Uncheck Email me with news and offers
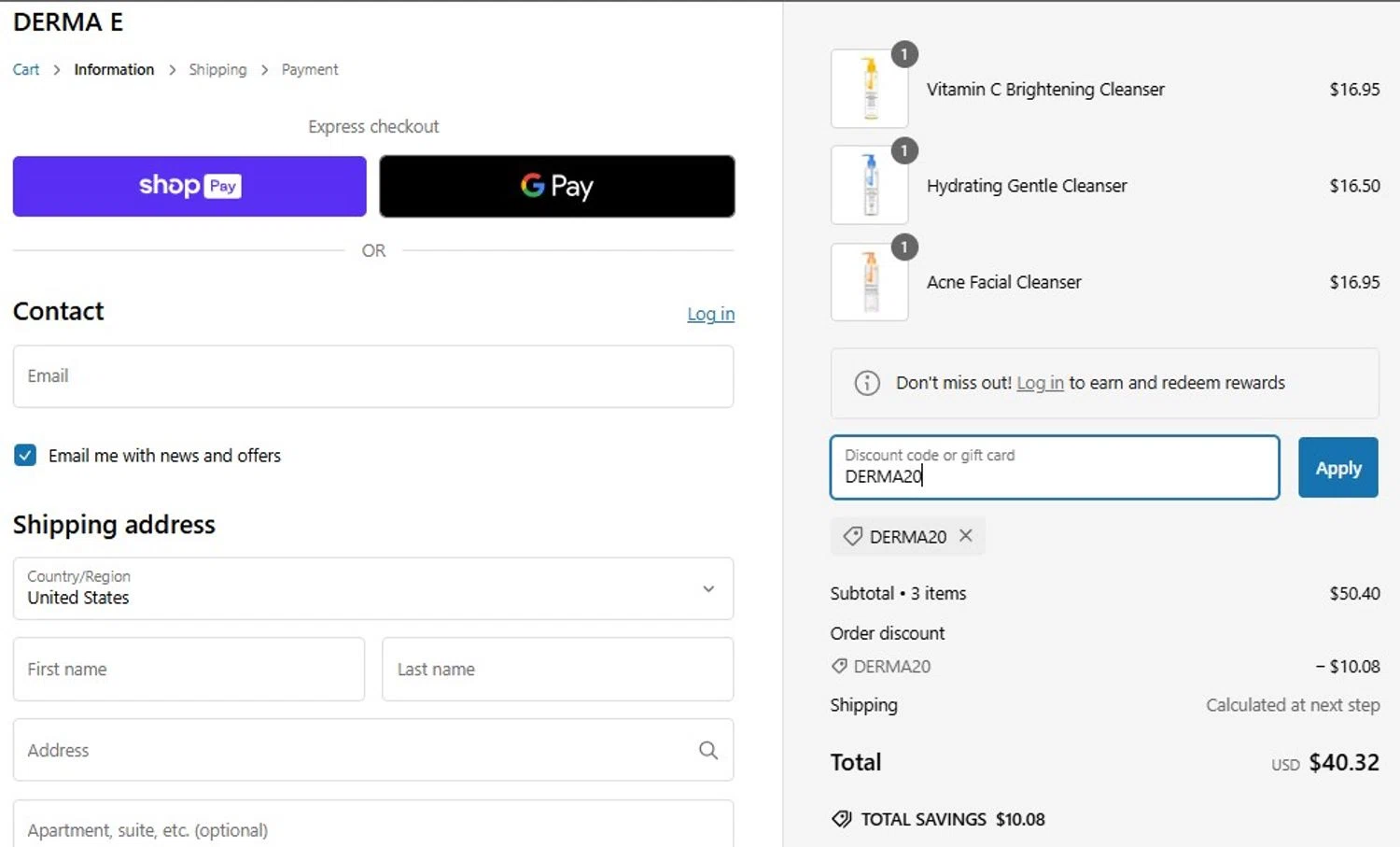 25,455
